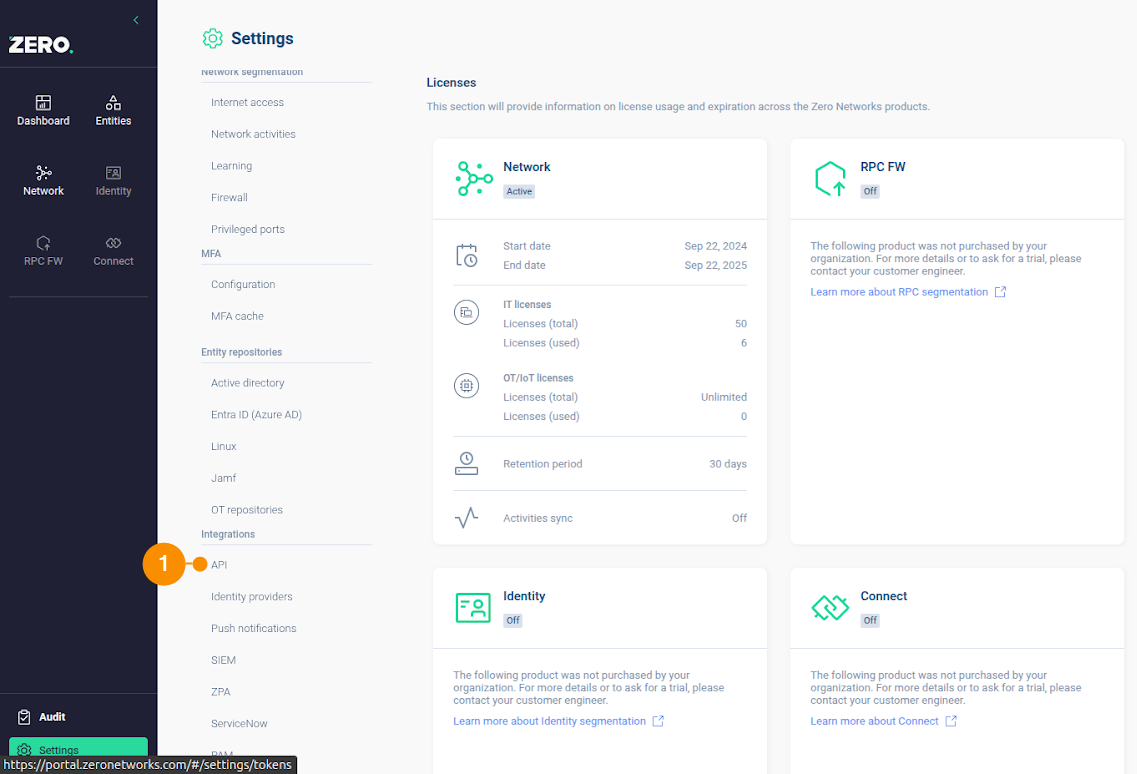Follow Learn more about Connect link

click(874, 721)
